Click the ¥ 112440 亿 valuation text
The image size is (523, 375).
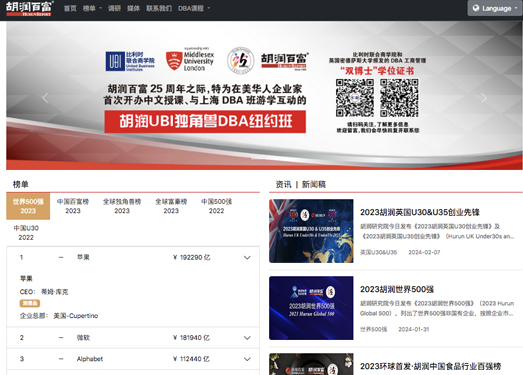coord(191,359)
